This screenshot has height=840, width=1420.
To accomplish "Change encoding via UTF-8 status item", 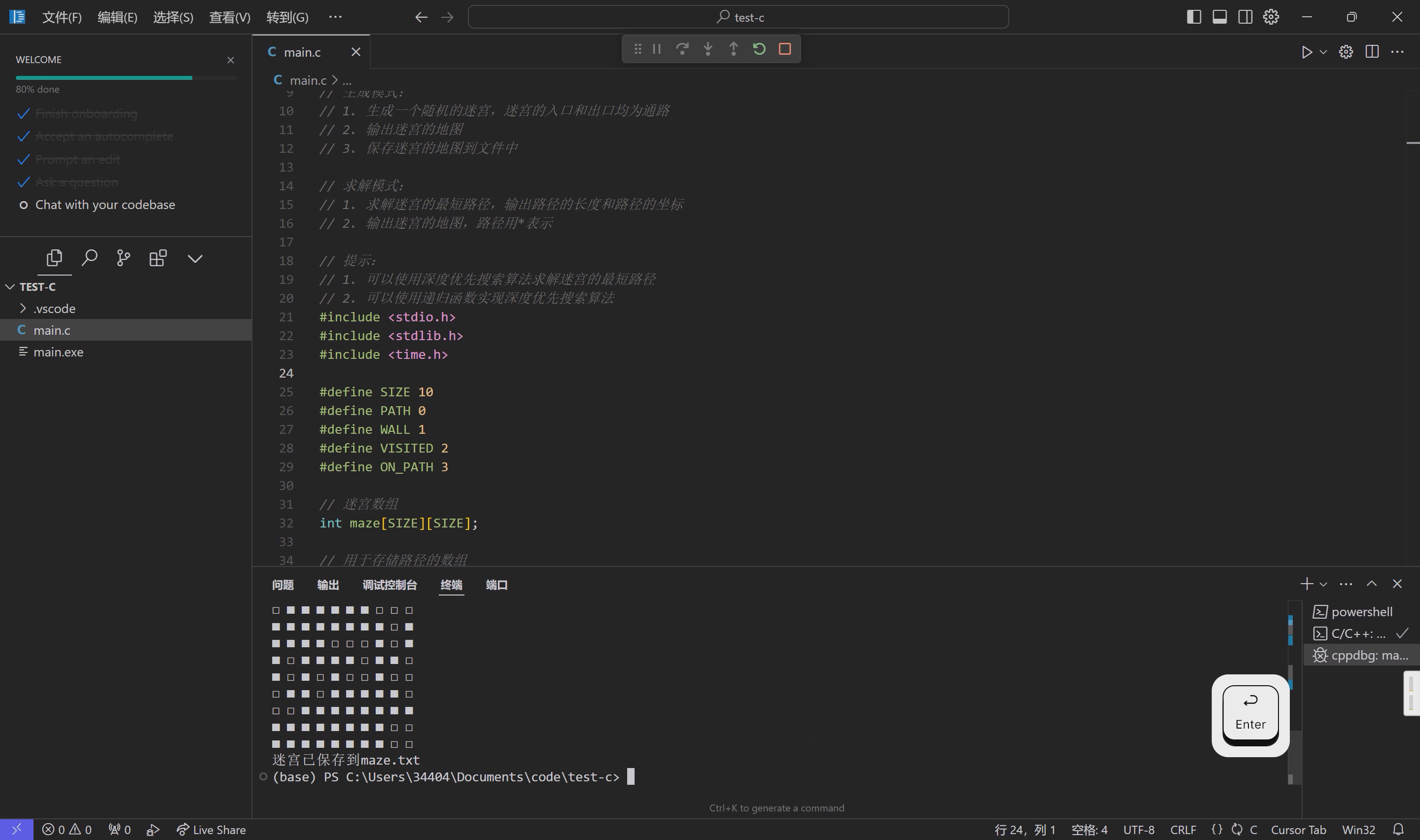I will point(1139,830).
